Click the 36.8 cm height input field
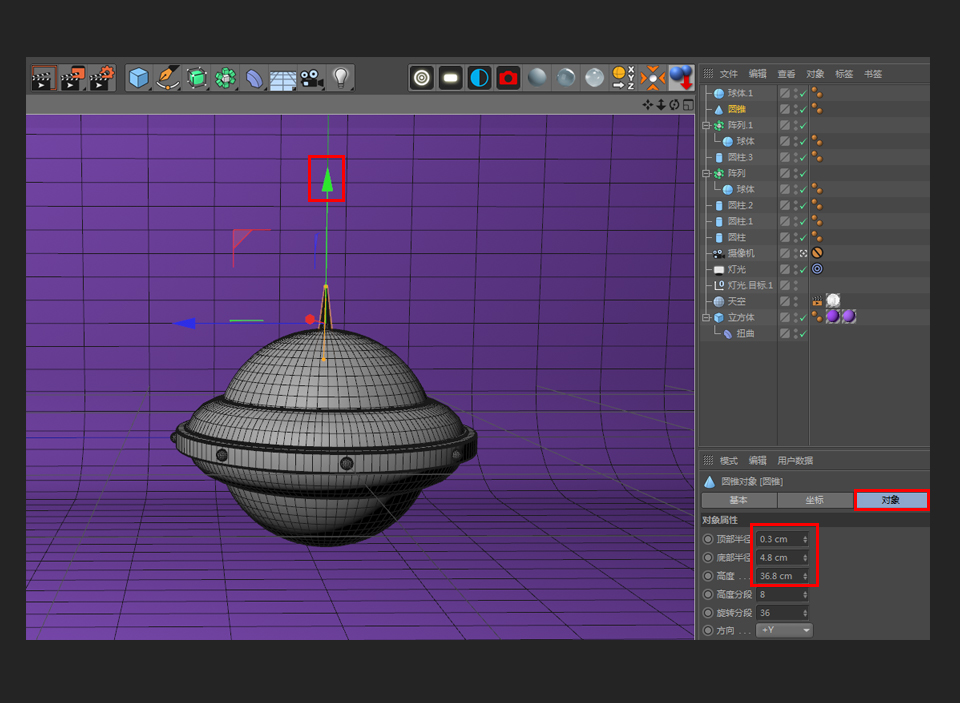Image resolution: width=960 pixels, height=703 pixels. (x=780, y=575)
